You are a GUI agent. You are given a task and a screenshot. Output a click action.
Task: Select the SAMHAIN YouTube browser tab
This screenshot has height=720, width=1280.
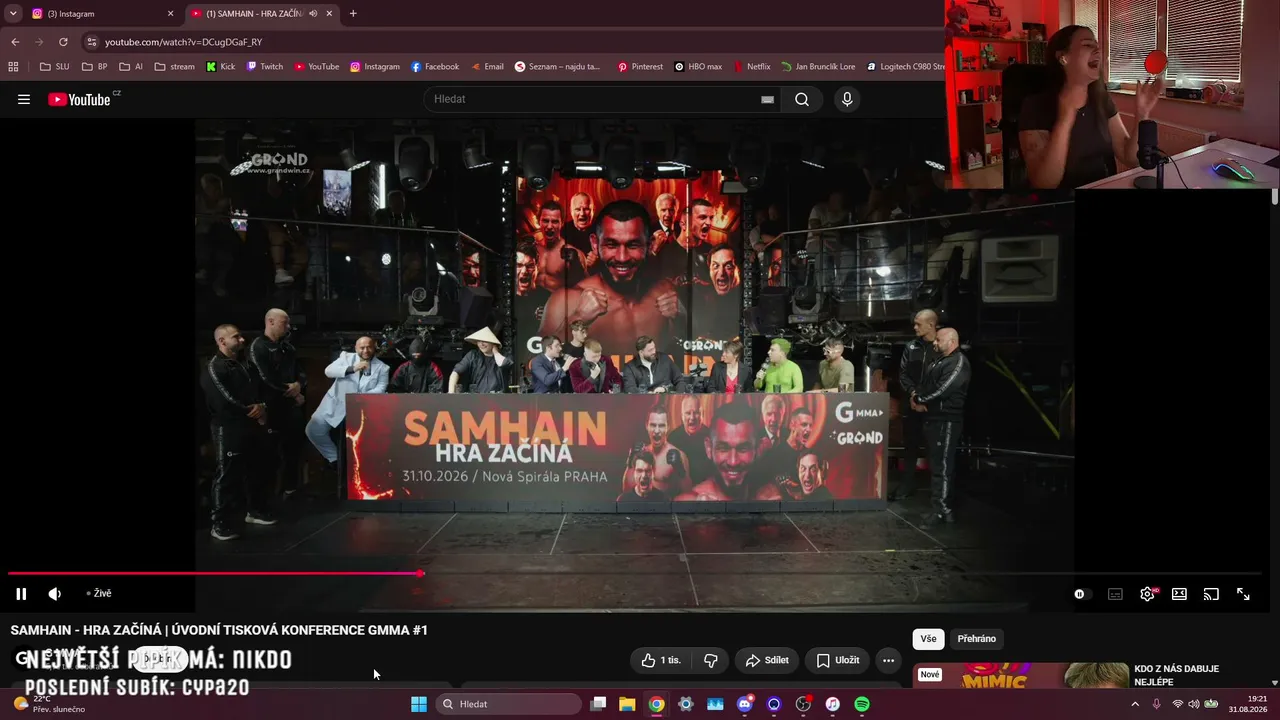point(262,14)
